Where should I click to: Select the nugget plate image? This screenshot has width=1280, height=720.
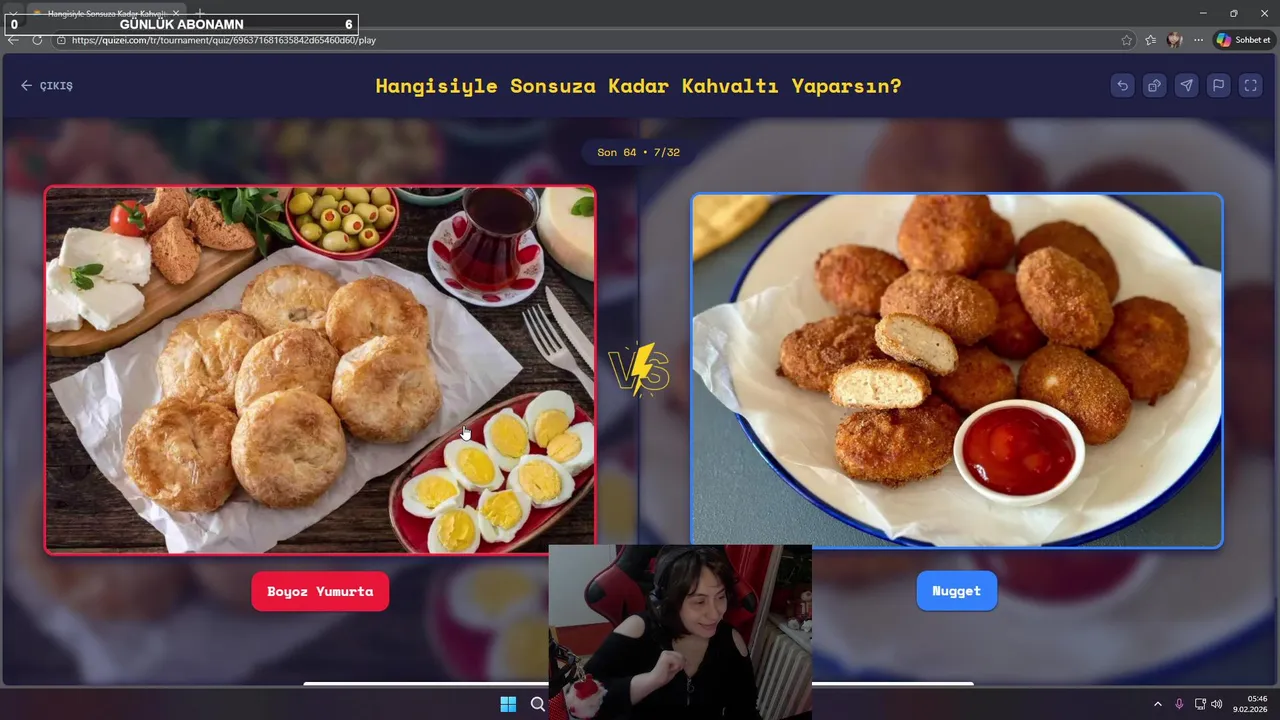click(x=957, y=370)
